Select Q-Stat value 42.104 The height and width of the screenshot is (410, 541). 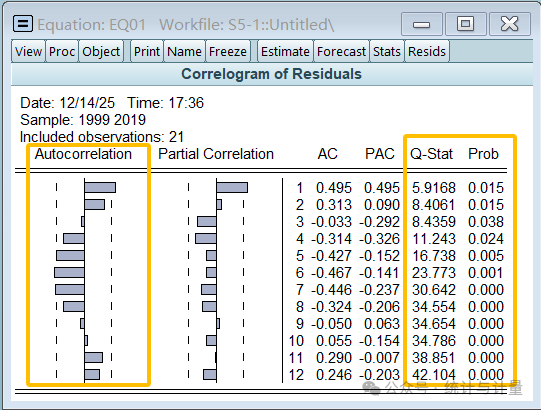[x=434, y=375]
